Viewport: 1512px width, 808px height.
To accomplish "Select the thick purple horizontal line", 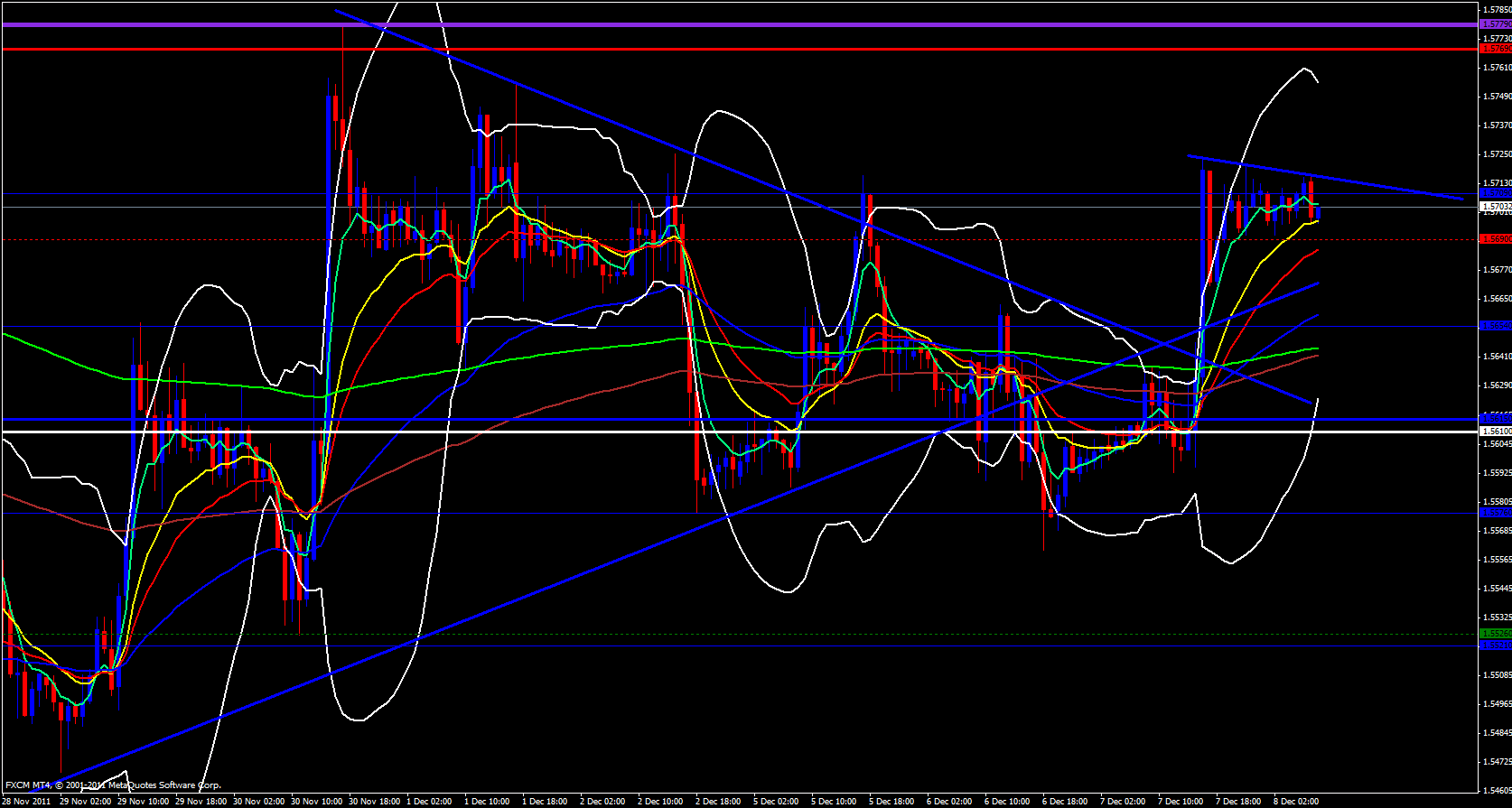I will (x=723, y=24).
